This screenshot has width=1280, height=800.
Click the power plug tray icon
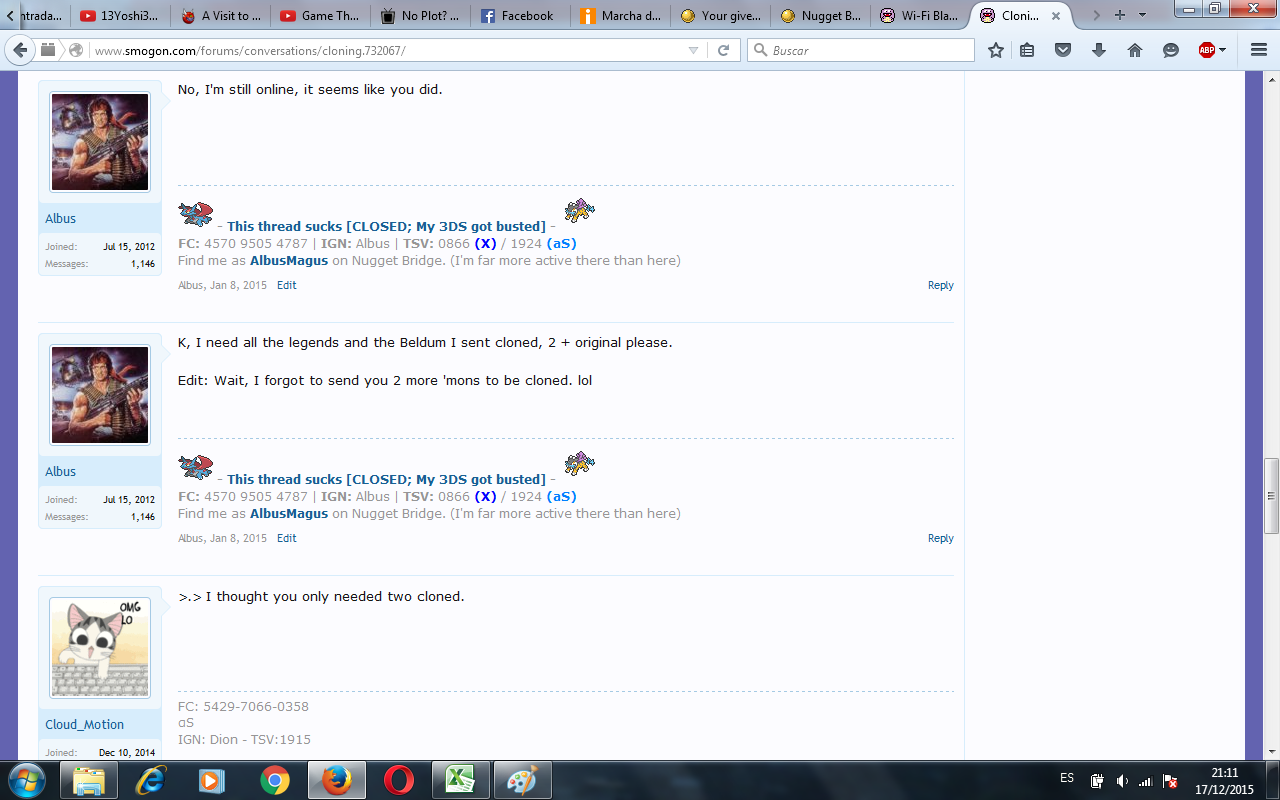[x=1097, y=780]
